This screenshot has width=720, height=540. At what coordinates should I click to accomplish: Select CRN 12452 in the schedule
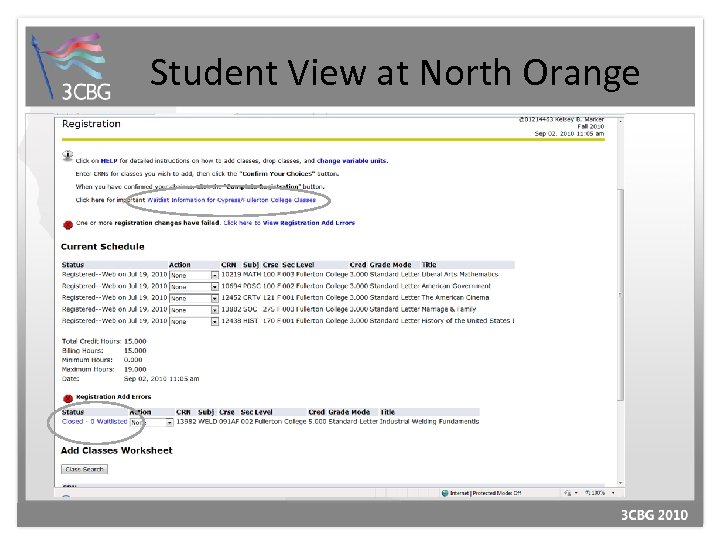click(231, 298)
